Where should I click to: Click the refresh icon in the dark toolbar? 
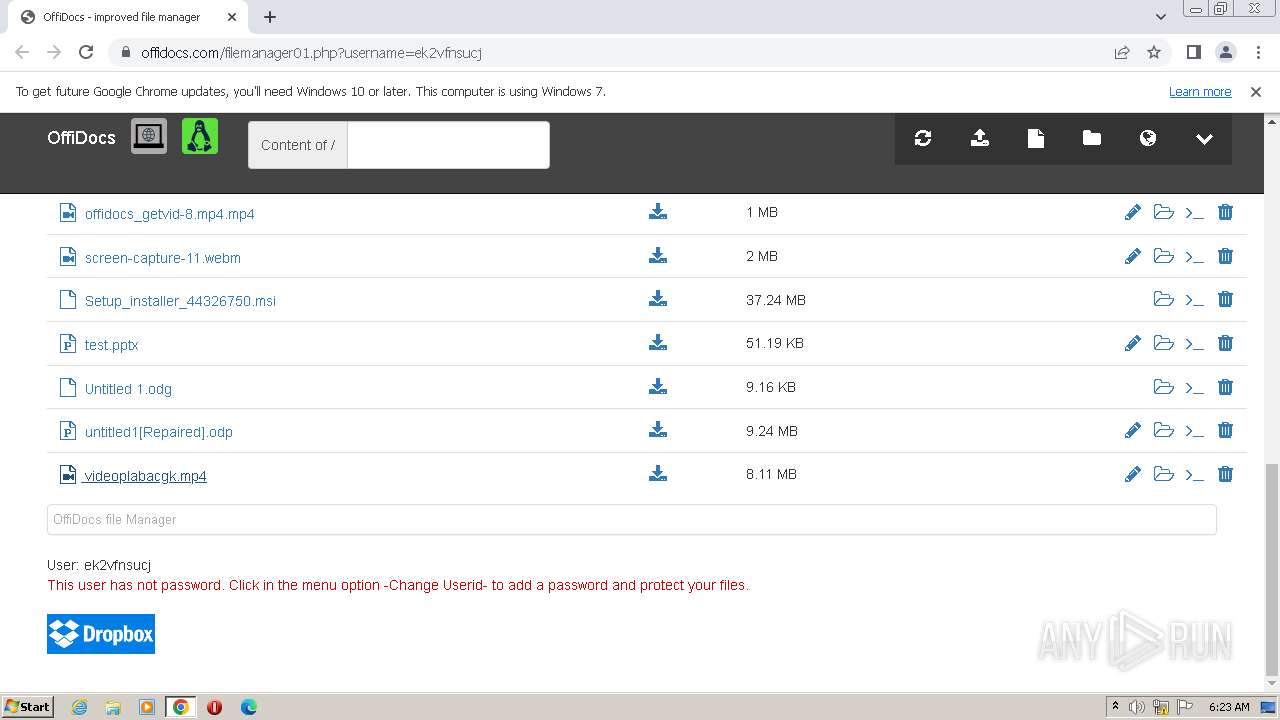pos(923,139)
